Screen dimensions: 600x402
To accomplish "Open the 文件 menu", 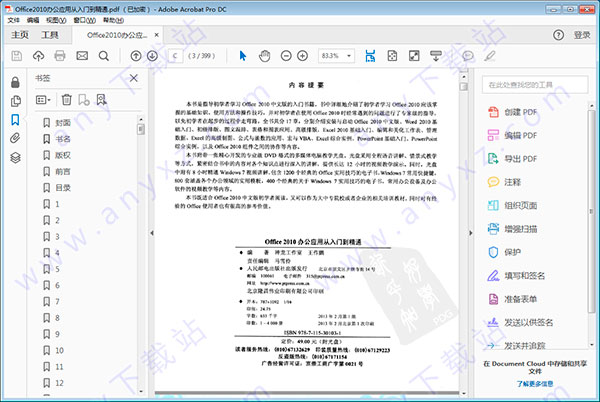I will [14, 20].
